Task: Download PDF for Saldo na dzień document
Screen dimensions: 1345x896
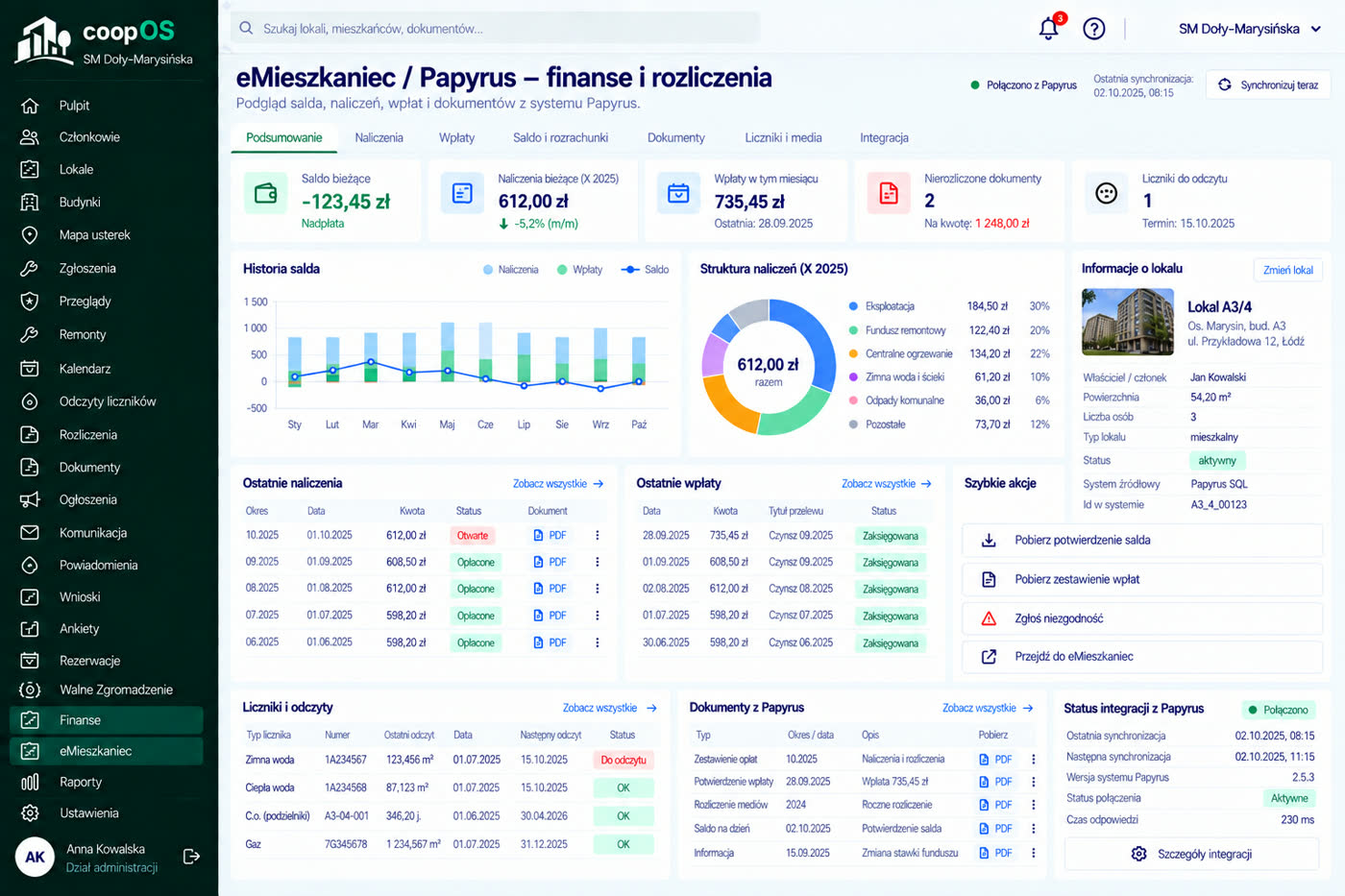Action: point(995,829)
